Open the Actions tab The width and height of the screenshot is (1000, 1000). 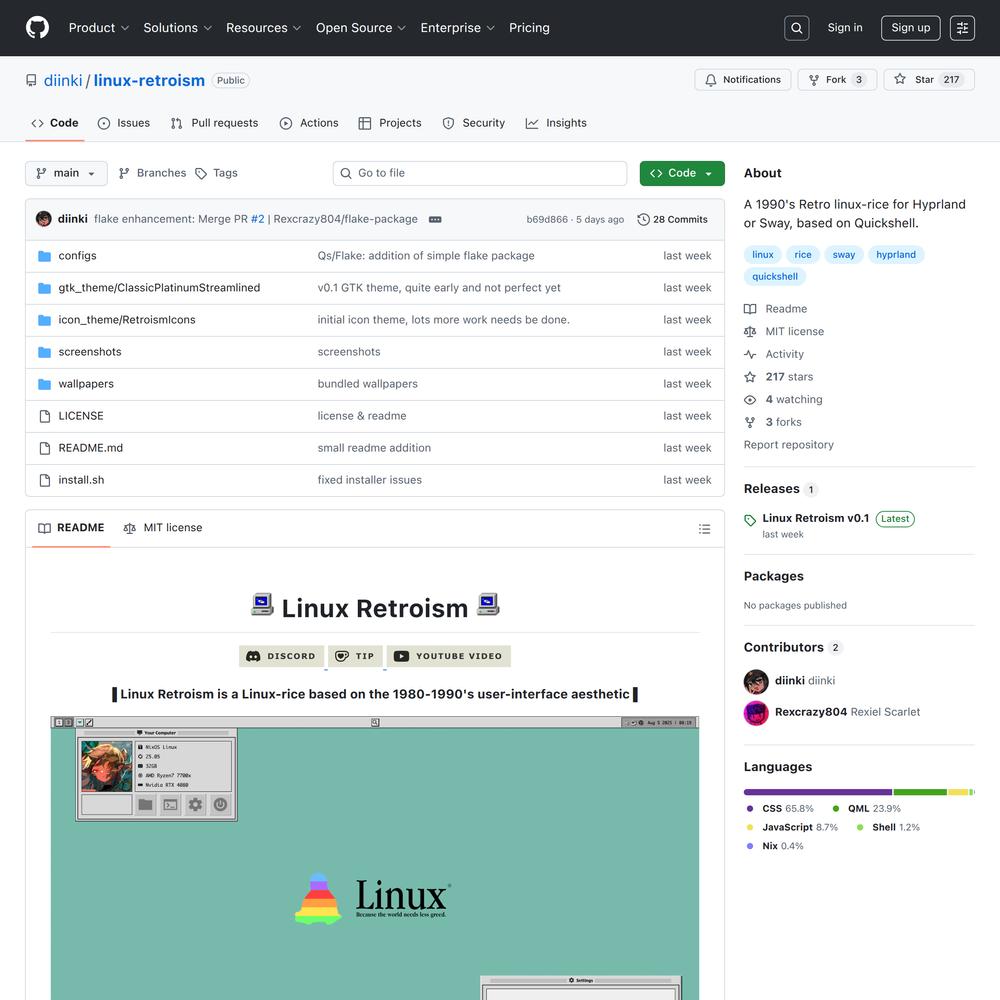(309, 123)
